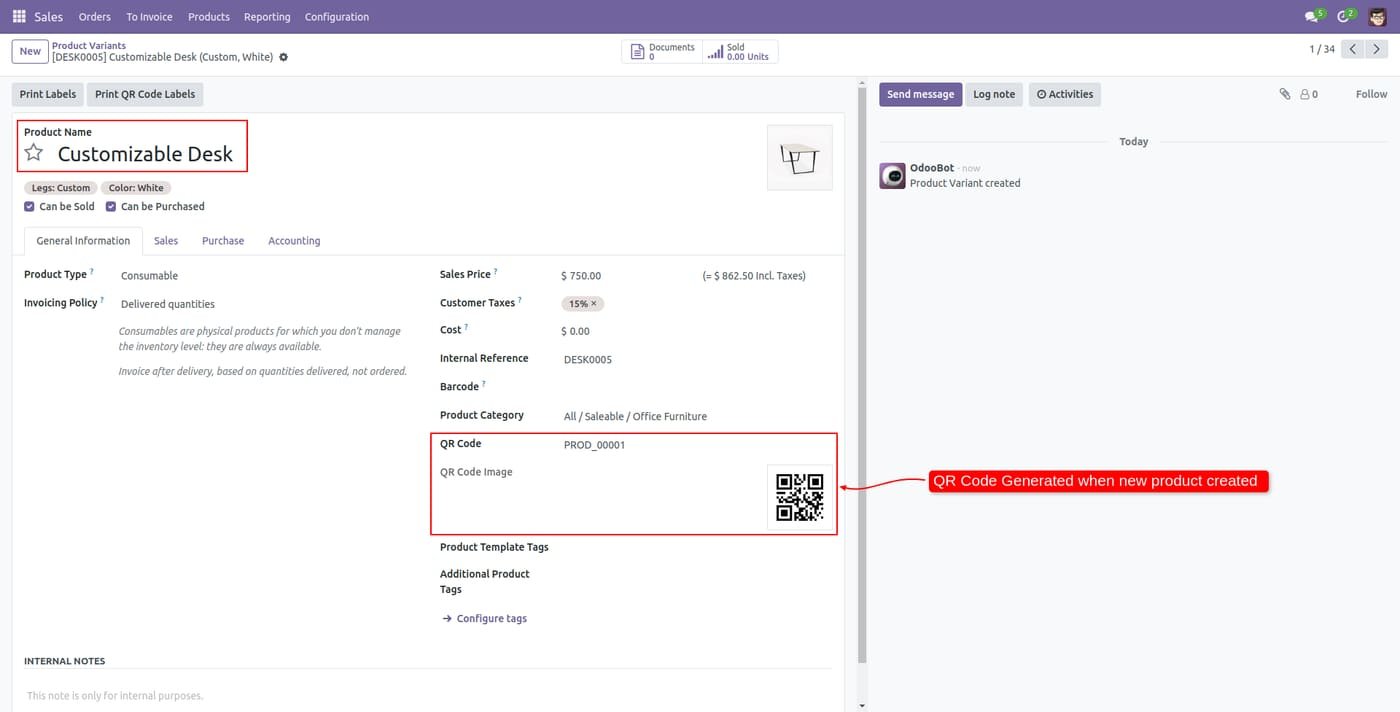Image resolution: width=1400 pixels, height=712 pixels.
Task: Mark Customizable Desk as favorite star
Action: (34, 153)
